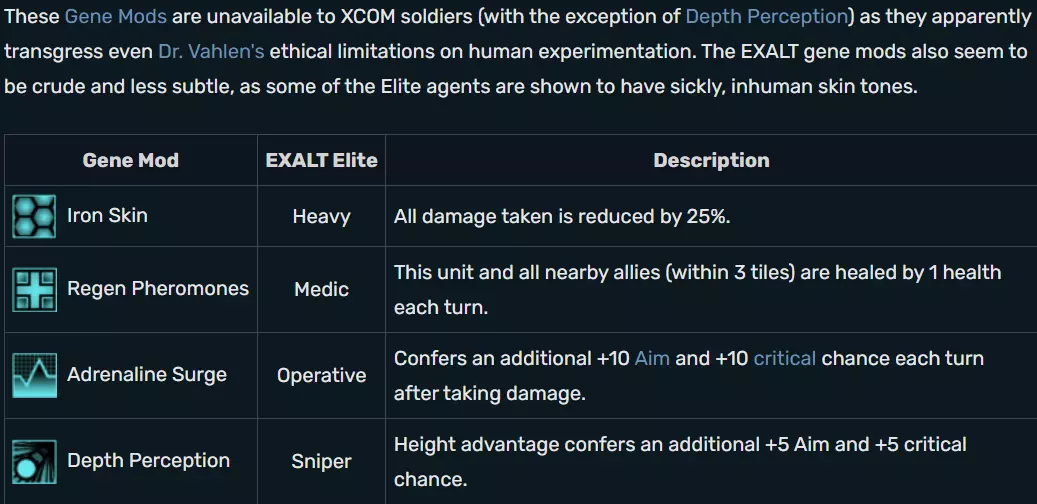
Task: Click the Aim link in Adrenaline Surge description
Action: click(x=652, y=358)
